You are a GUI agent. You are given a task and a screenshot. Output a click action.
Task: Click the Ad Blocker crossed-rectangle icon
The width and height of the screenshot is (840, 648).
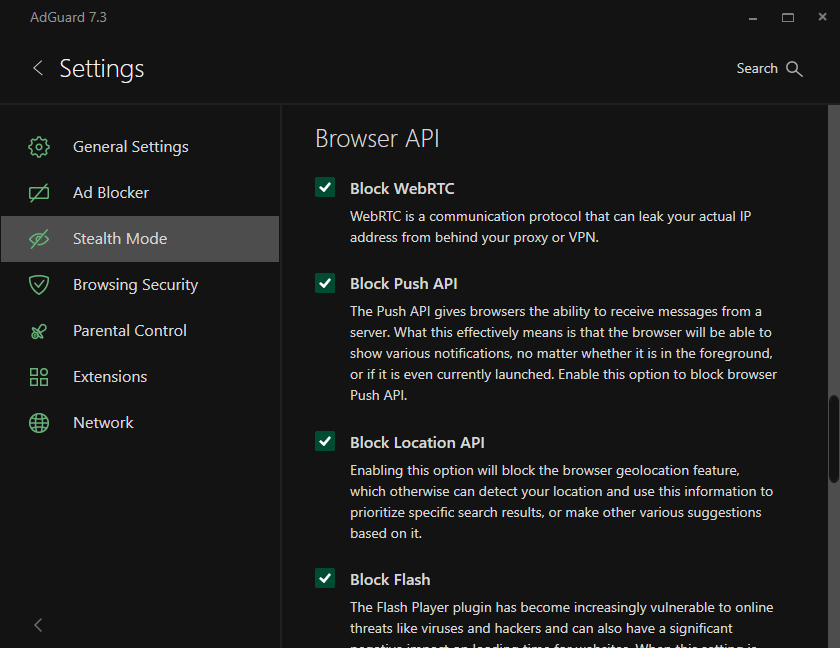(39, 193)
